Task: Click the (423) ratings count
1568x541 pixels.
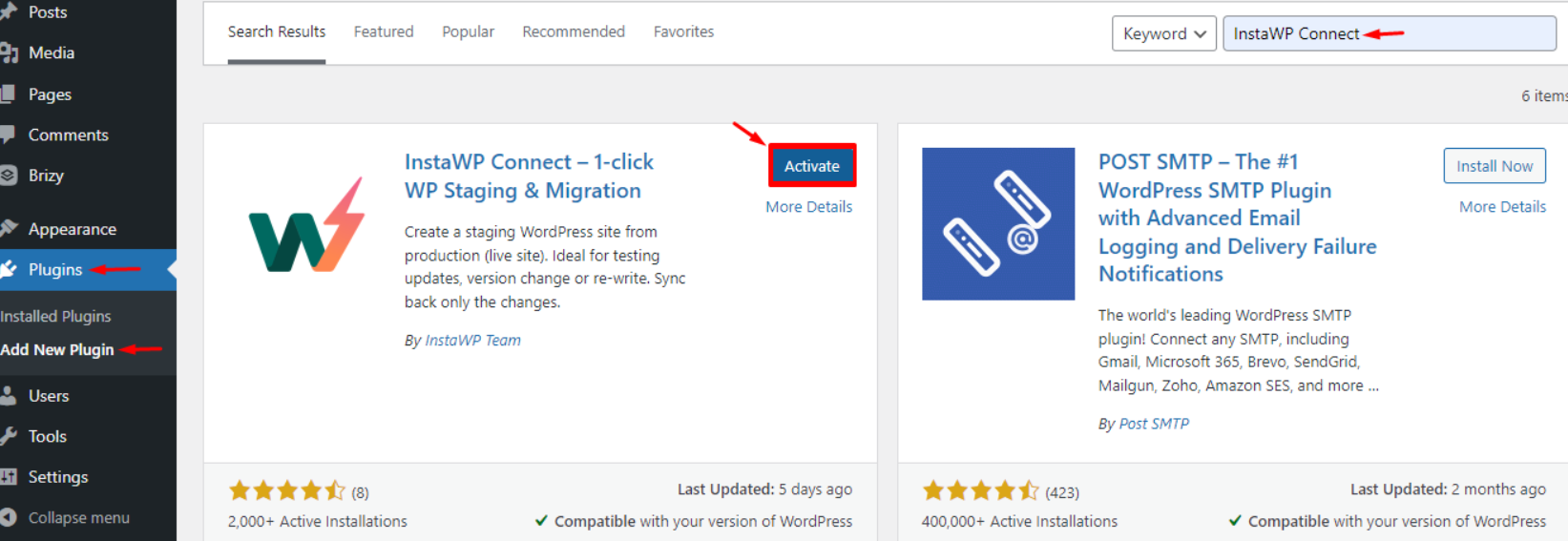Action: point(1062,492)
